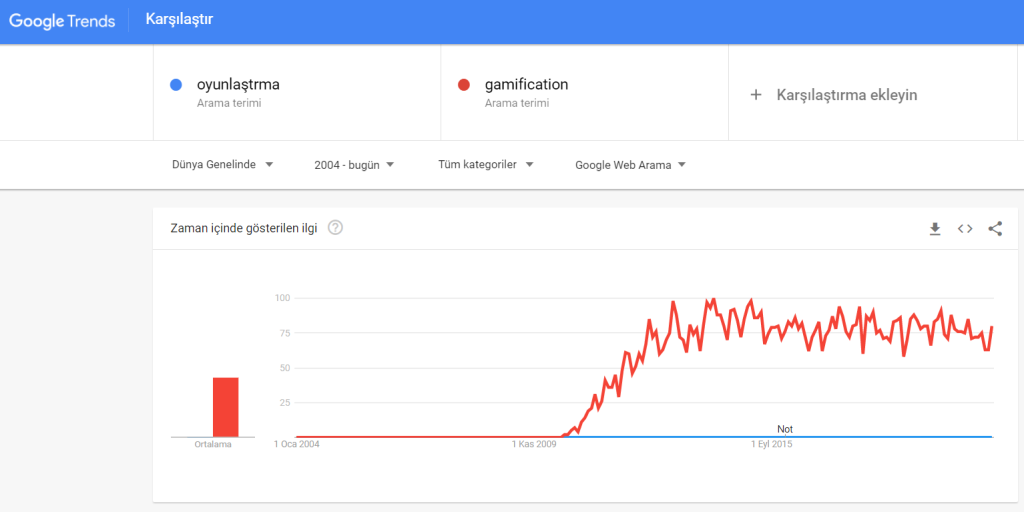Image resolution: width=1024 pixels, height=512 pixels.
Task: Edit the oyunlaştrma search term
Action: tap(238, 84)
